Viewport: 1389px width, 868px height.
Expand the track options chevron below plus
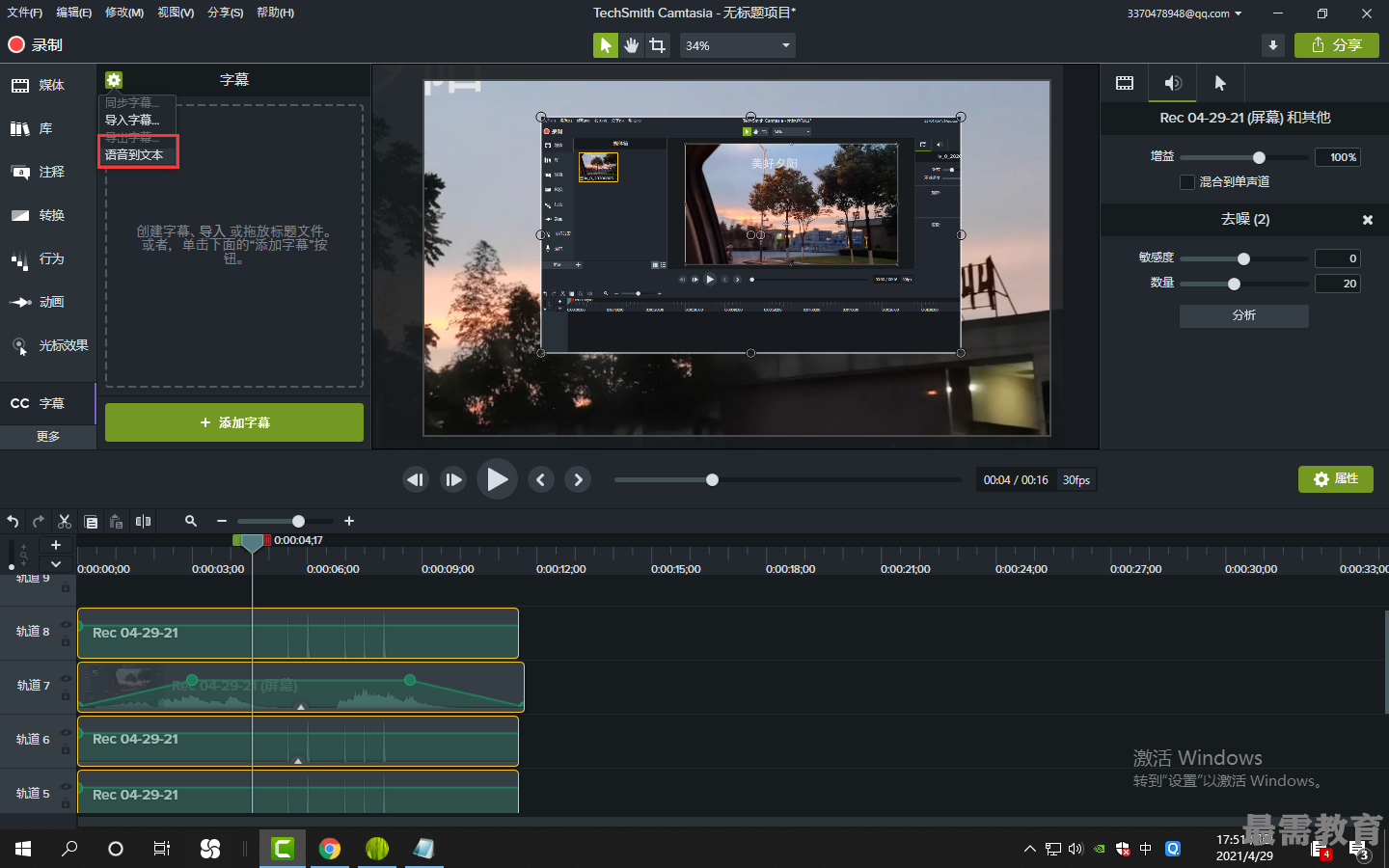56,564
